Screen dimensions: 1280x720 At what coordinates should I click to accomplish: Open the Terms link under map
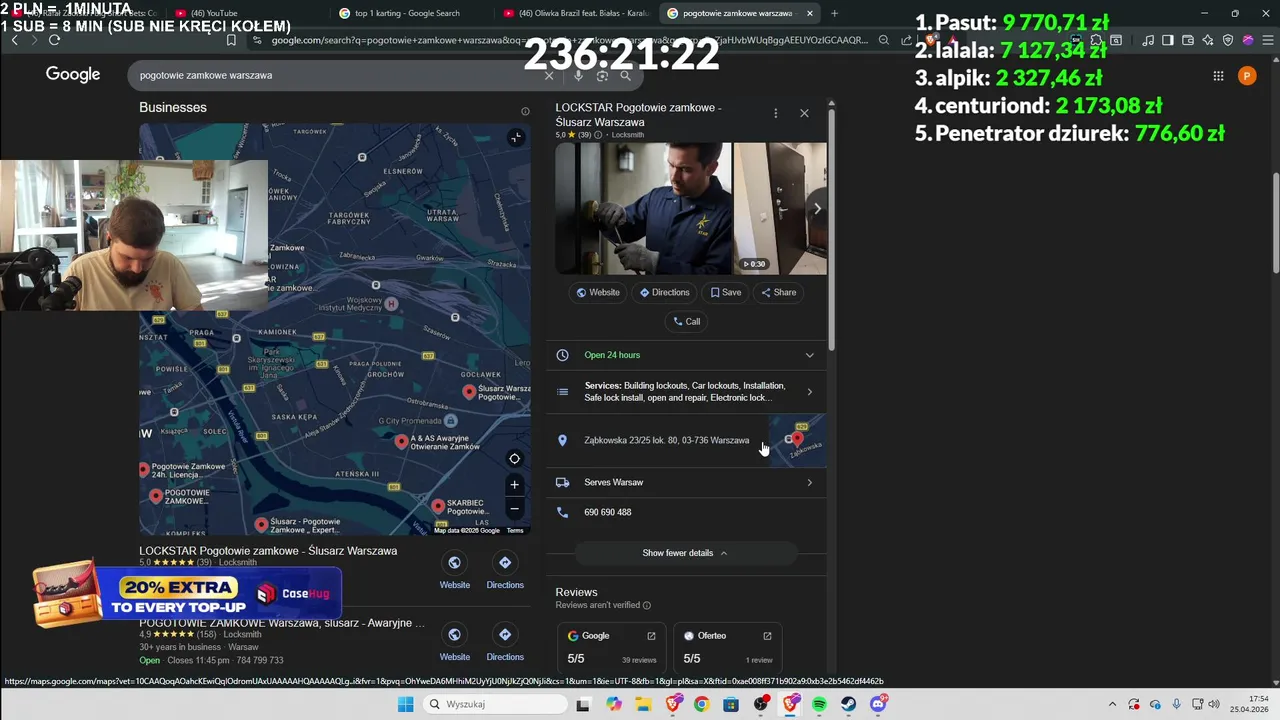tap(515, 531)
